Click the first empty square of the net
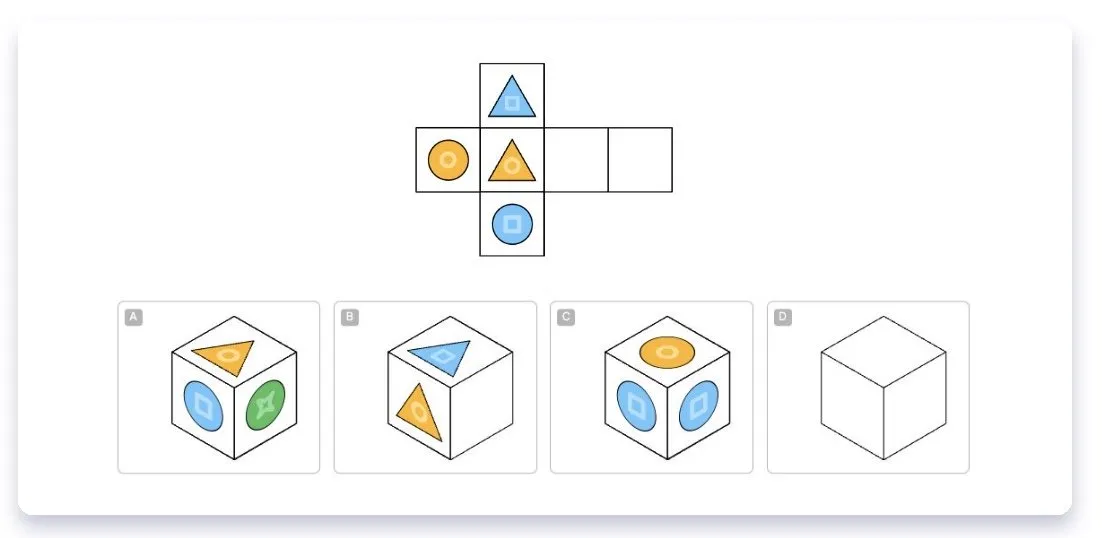The image size is (1102, 538). pos(576,159)
